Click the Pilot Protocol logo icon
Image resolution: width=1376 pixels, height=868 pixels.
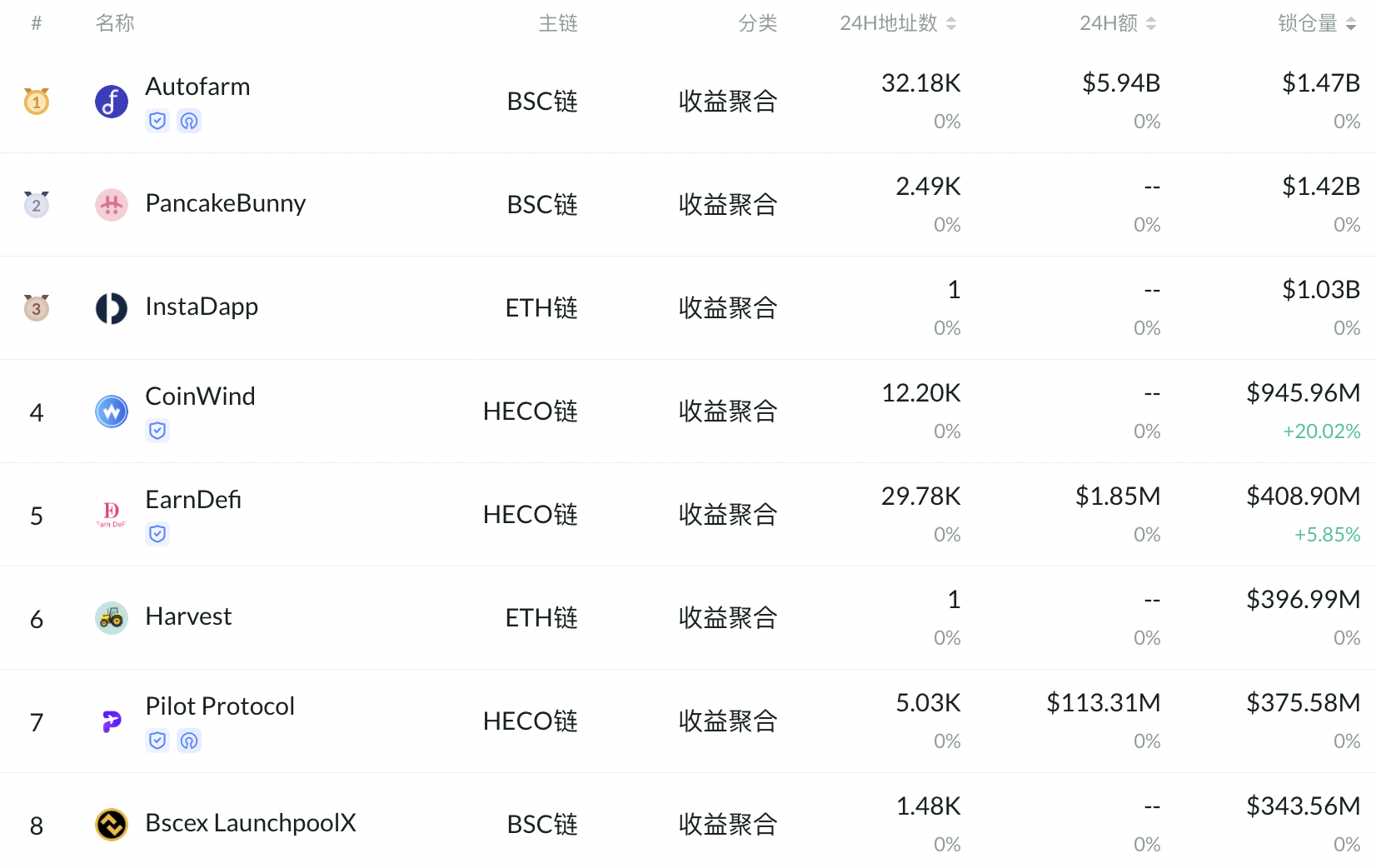point(111,721)
